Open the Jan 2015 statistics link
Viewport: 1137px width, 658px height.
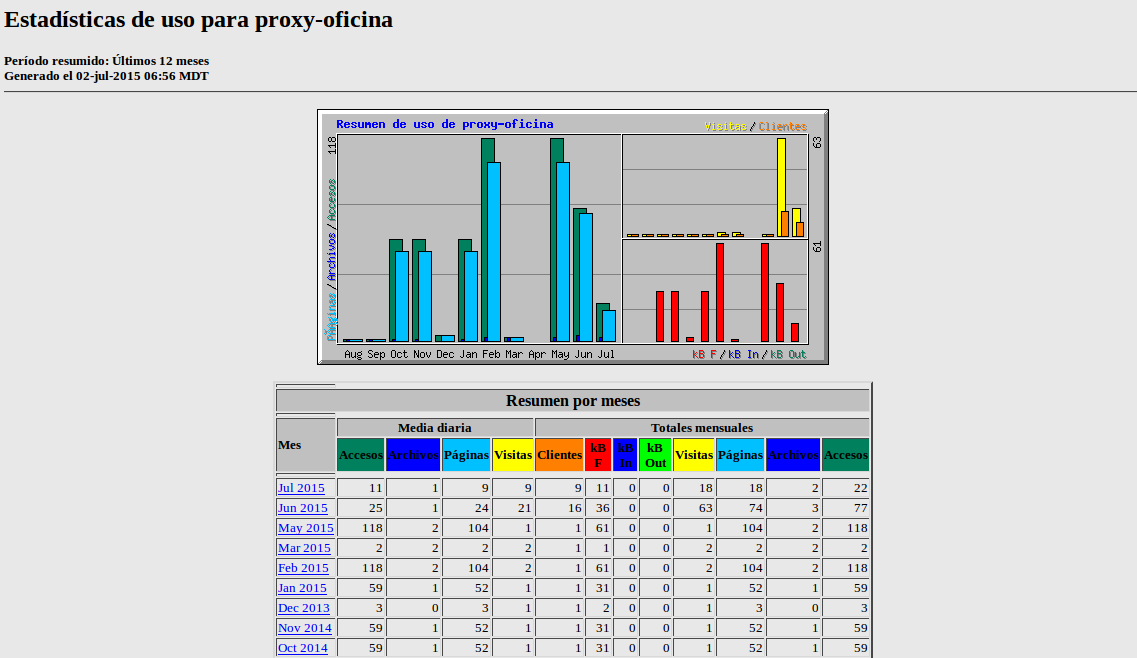tap(302, 588)
